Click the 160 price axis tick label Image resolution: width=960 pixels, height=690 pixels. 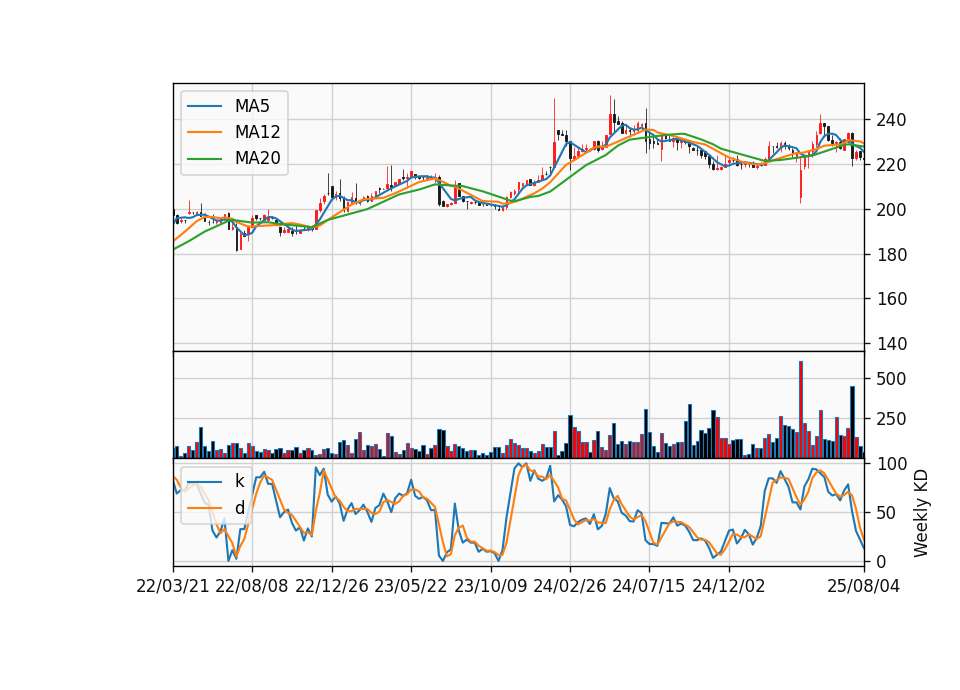(891, 299)
